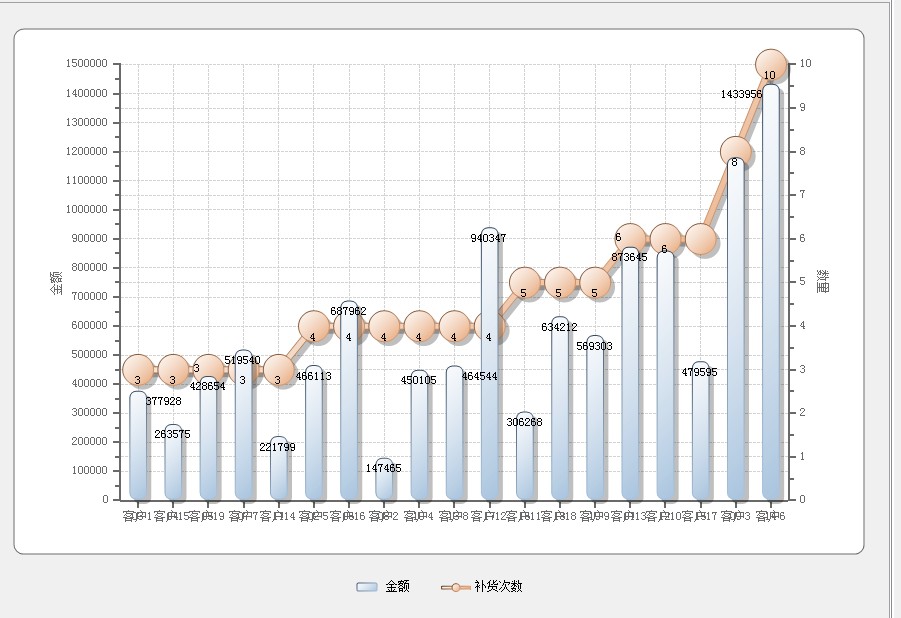Screen dimensions: 901x618
Task: Select the line marker showing value 8
Action: (736, 152)
